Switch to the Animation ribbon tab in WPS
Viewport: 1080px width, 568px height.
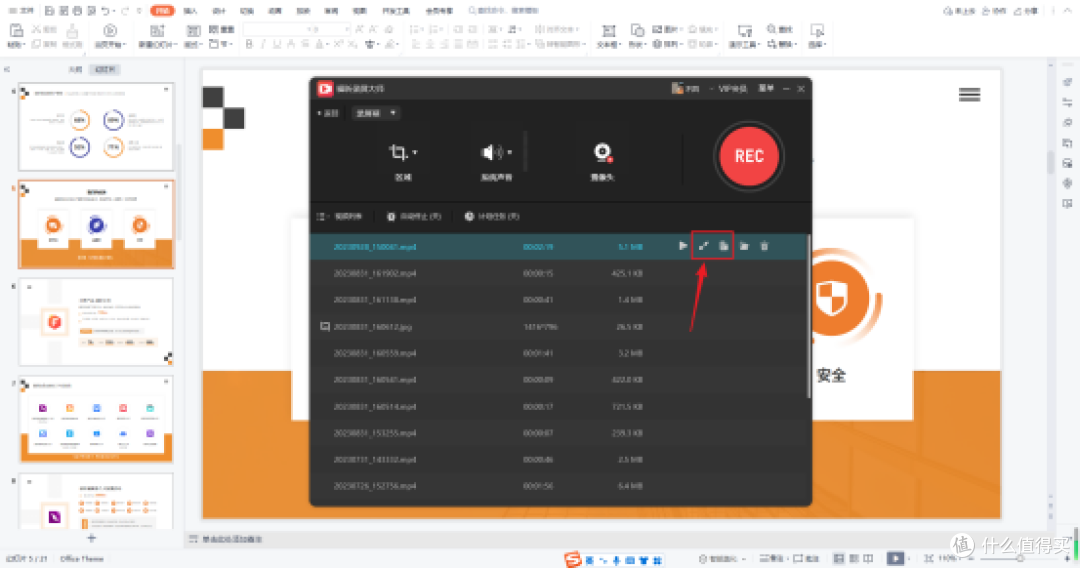click(x=275, y=11)
